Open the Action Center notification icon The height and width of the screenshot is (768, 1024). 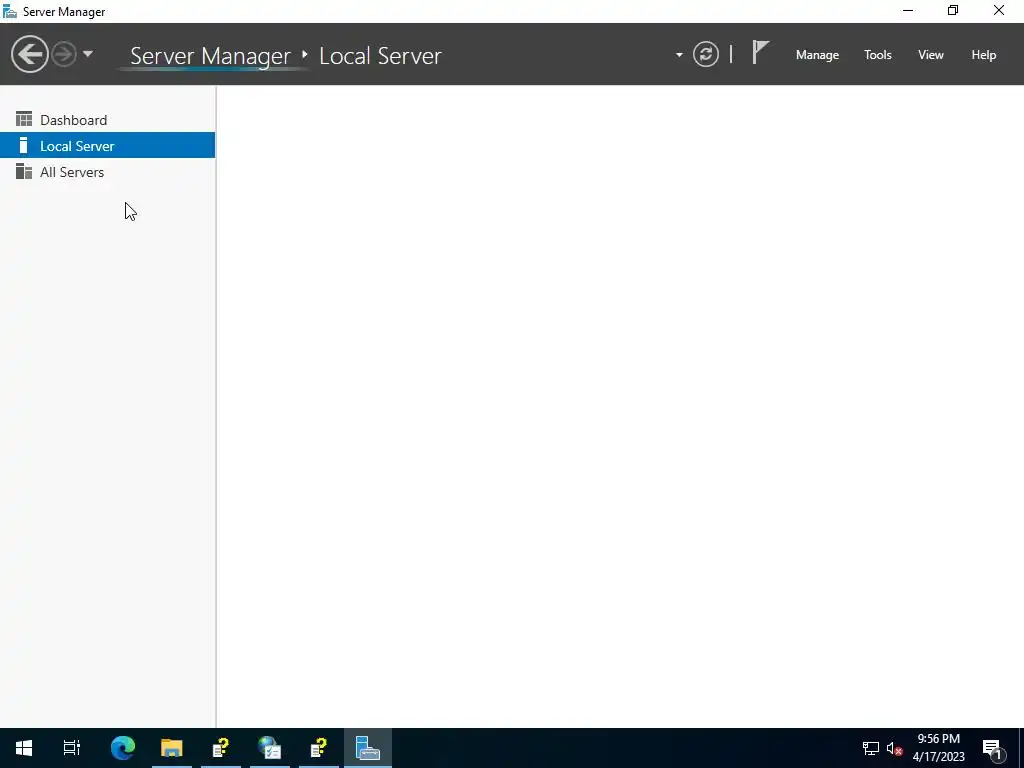992,749
